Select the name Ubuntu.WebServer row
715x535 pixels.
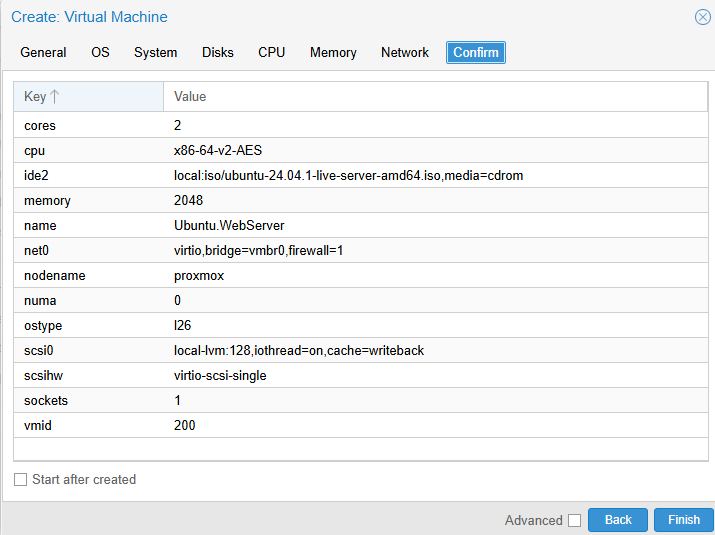point(361,225)
